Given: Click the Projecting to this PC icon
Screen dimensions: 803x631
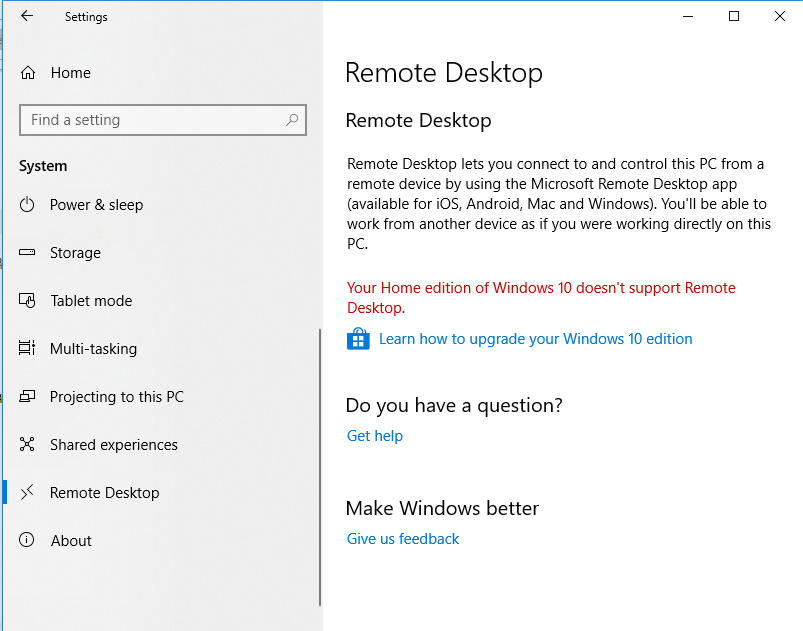Looking at the screenshot, I should point(27,396).
